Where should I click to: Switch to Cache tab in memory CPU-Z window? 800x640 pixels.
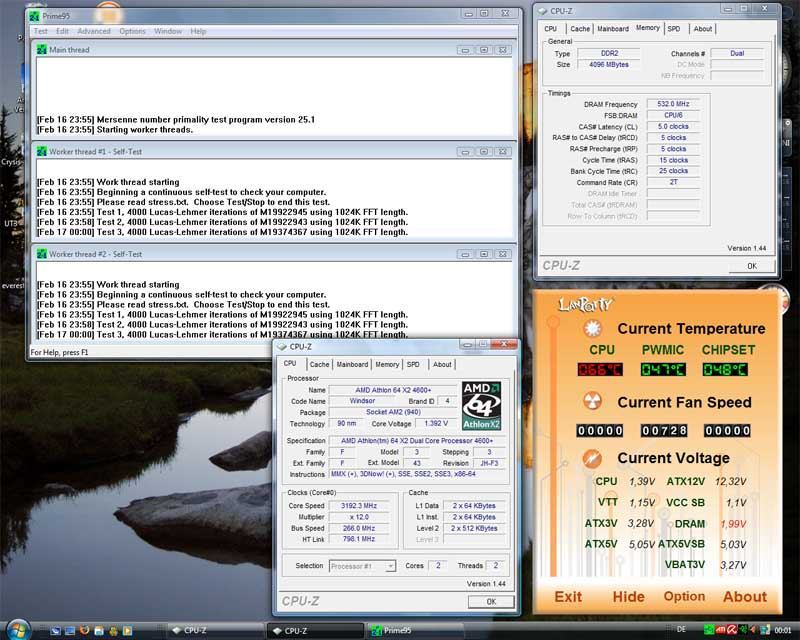click(580, 29)
